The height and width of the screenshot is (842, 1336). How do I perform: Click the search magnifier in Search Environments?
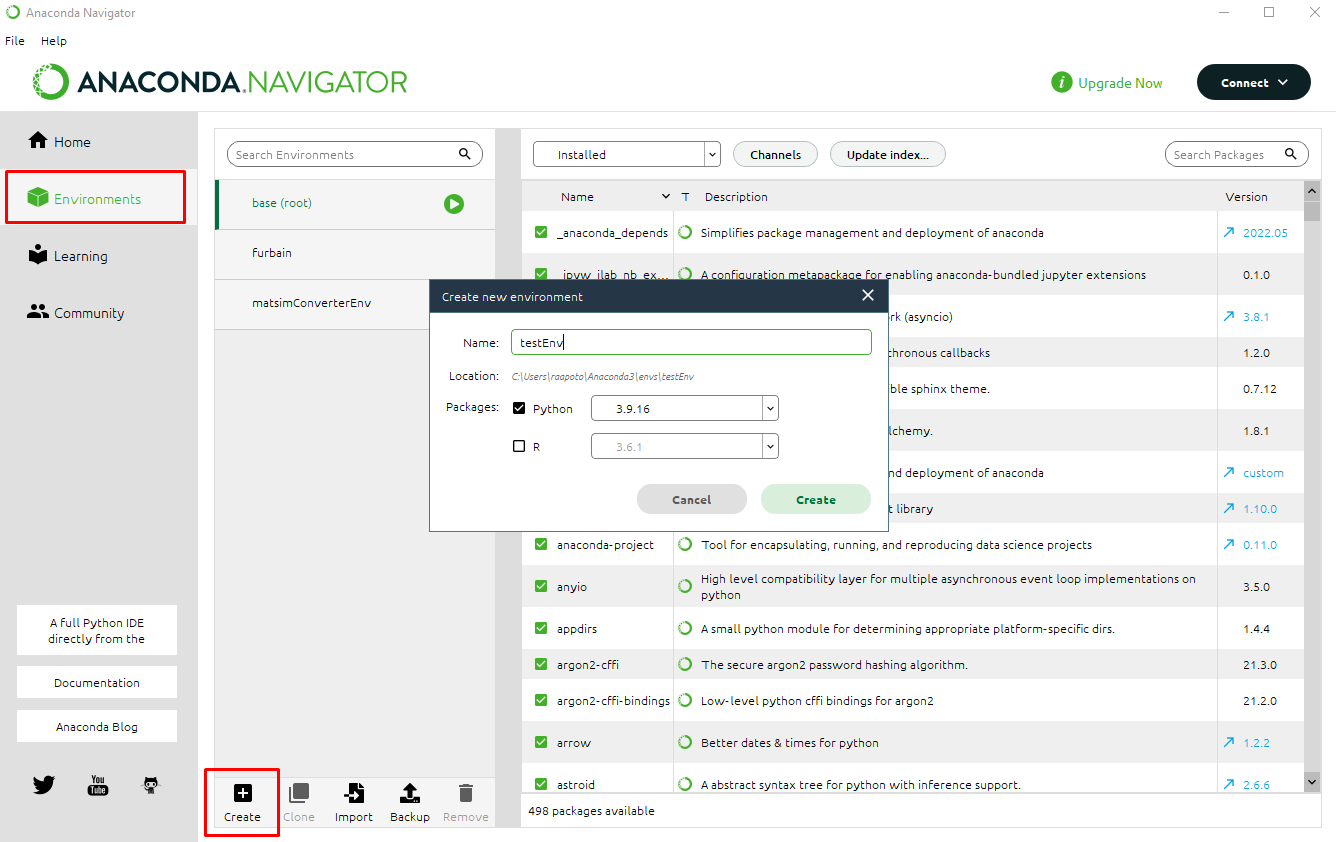[x=465, y=154]
